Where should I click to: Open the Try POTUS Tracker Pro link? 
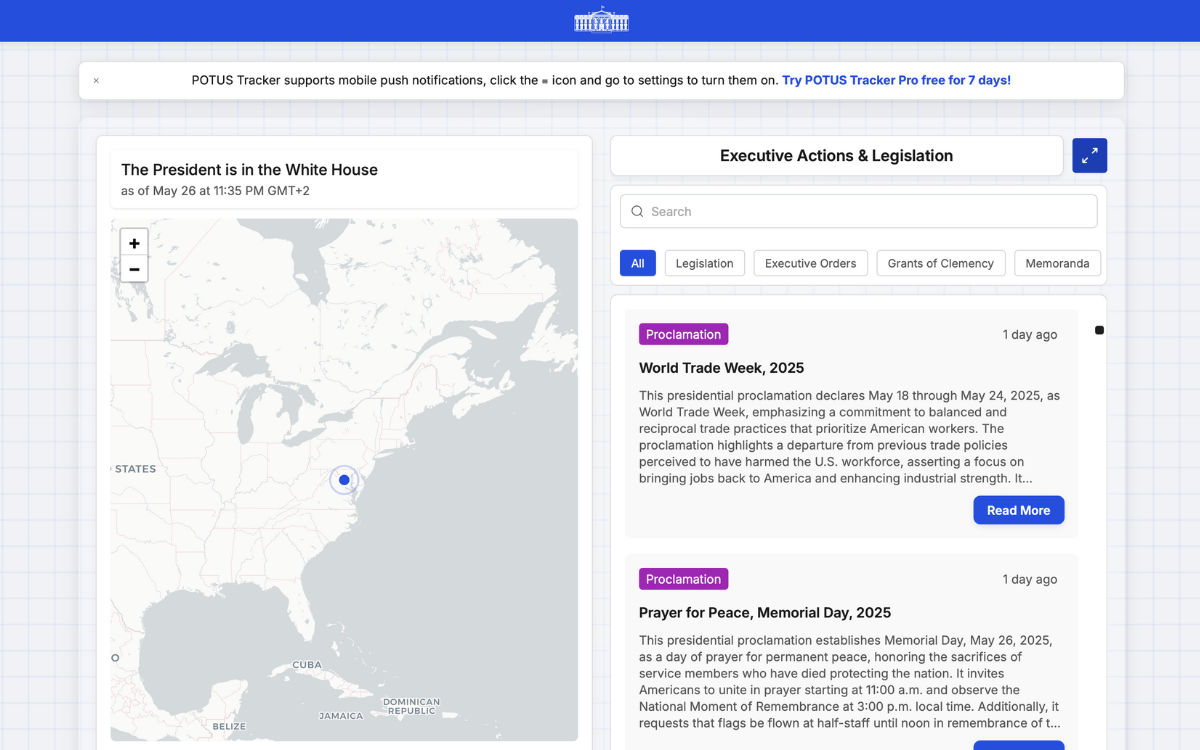click(x=896, y=80)
